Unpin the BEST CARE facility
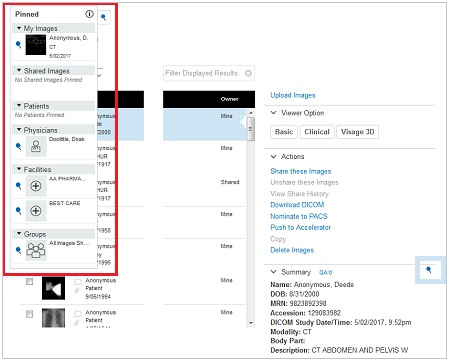The width and height of the screenshot is (449, 361). click(x=19, y=211)
